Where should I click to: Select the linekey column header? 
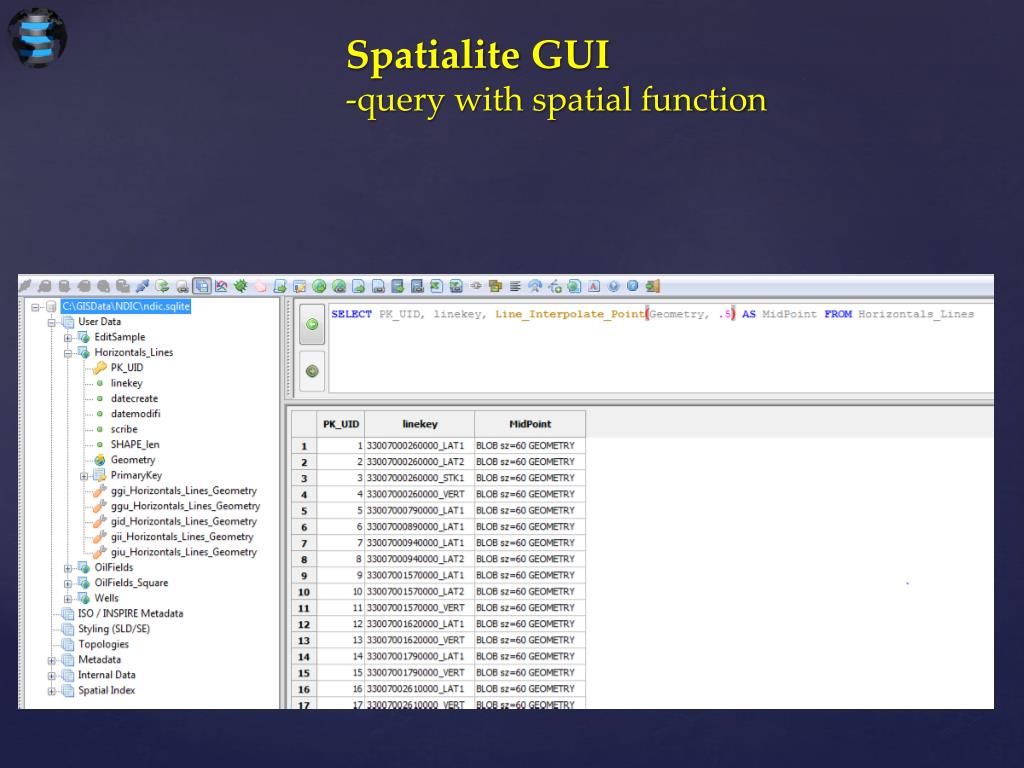(420, 424)
